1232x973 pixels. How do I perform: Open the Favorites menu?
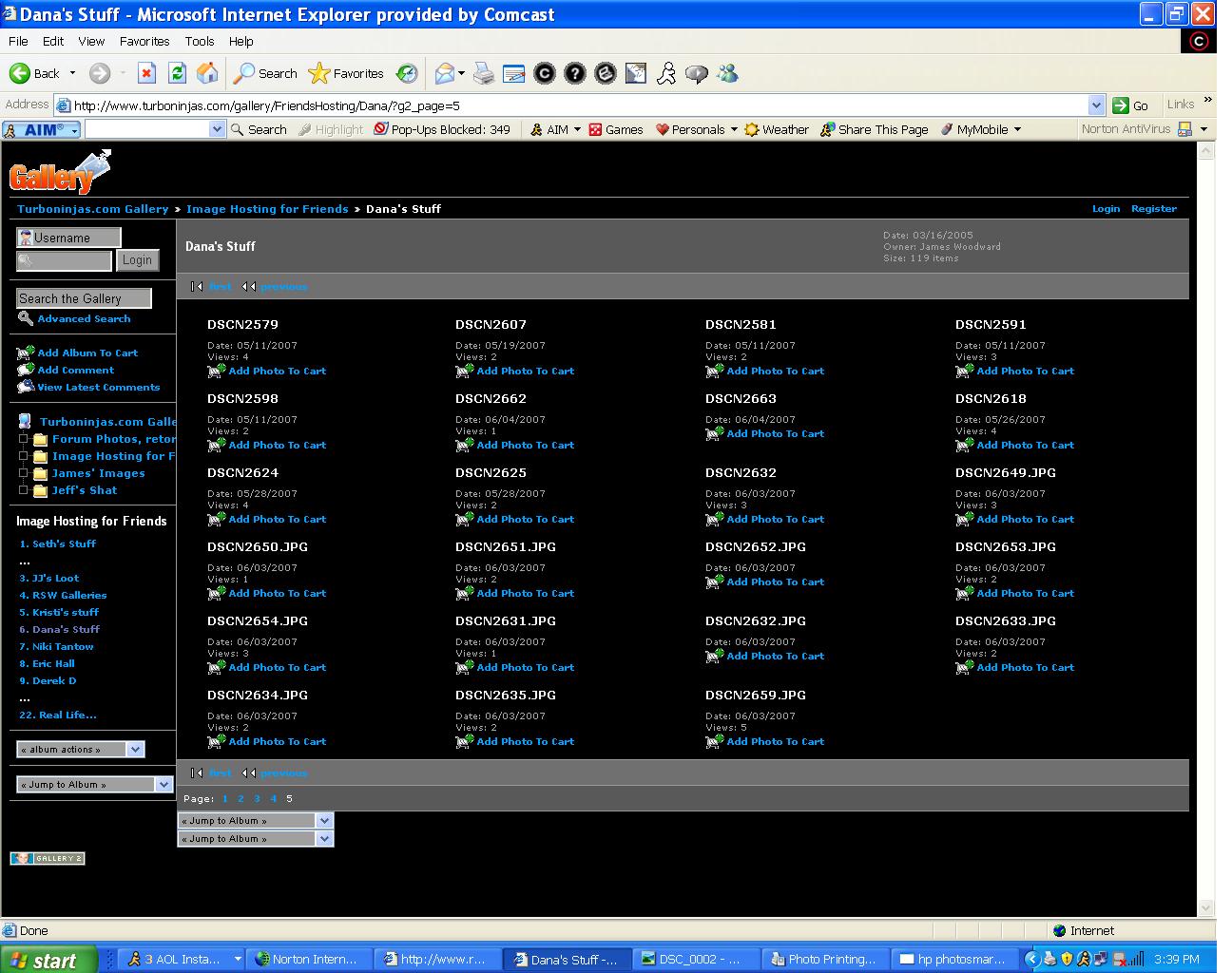click(144, 41)
